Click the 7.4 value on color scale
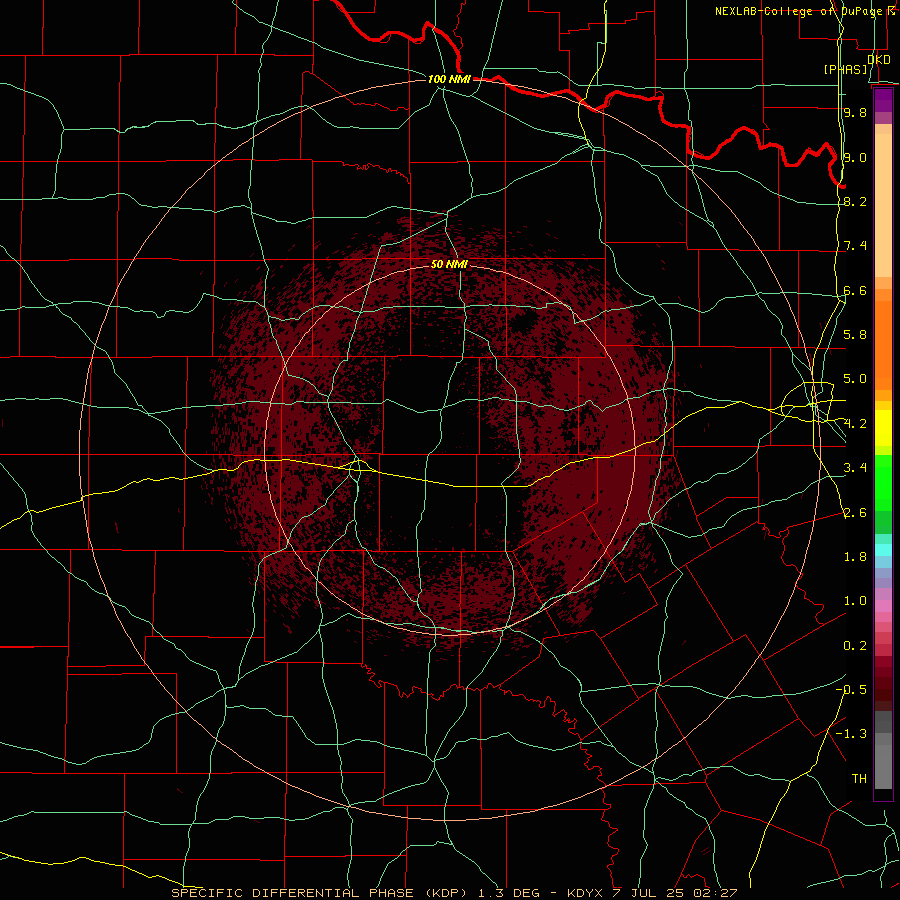The height and width of the screenshot is (900, 900). click(x=855, y=246)
